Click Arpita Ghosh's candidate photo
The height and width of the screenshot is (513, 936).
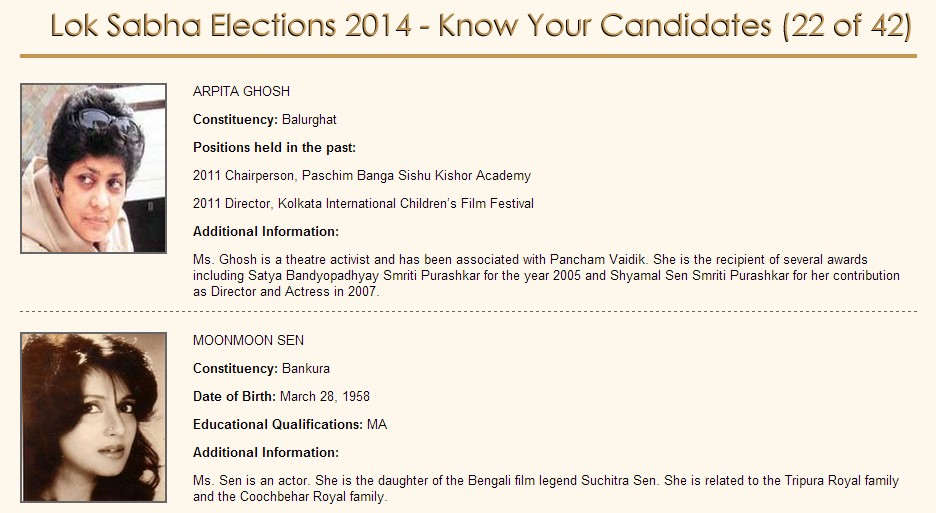(93, 168)
